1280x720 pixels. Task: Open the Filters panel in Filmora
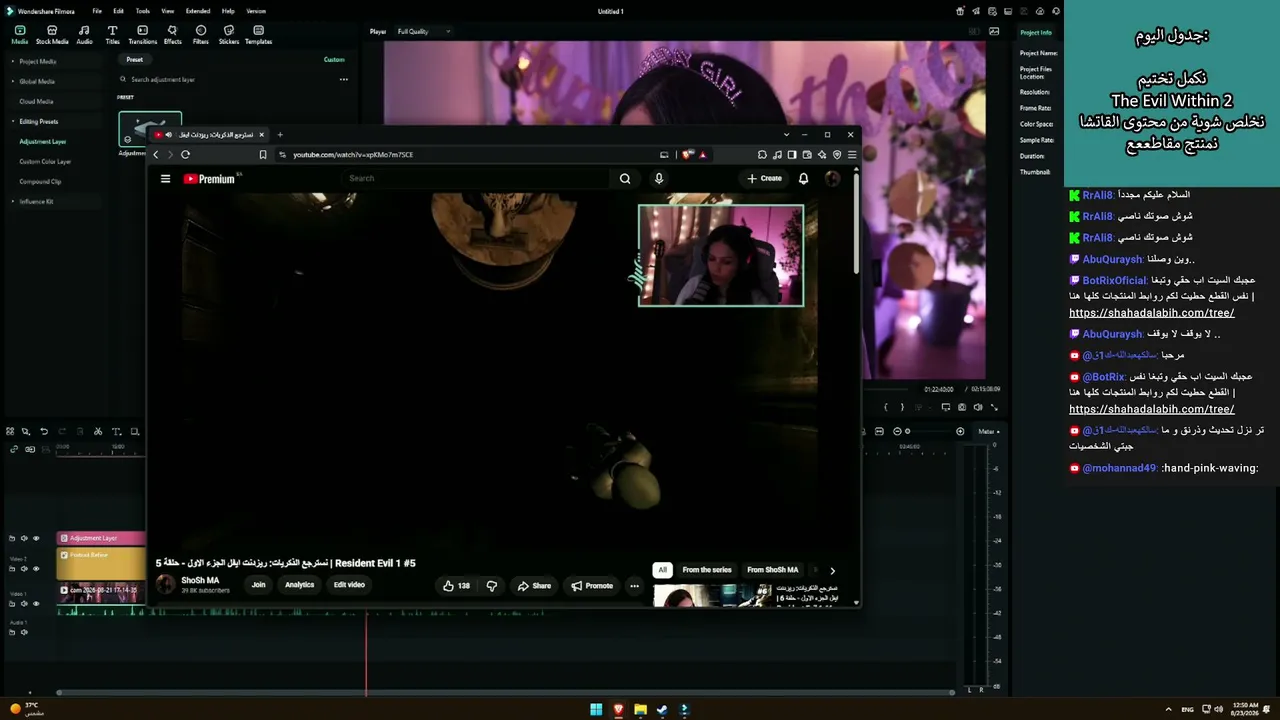click(201, 35)
